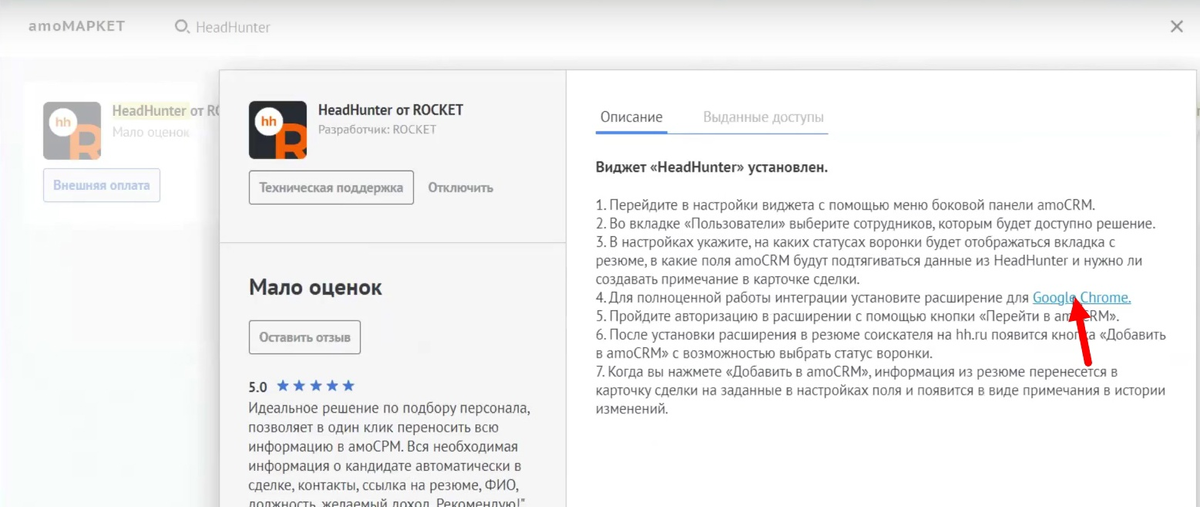Click text Виджет «HeadHunter» установлен.
The width and height of the screenshot is (1200, 507).
coord(712,166)
